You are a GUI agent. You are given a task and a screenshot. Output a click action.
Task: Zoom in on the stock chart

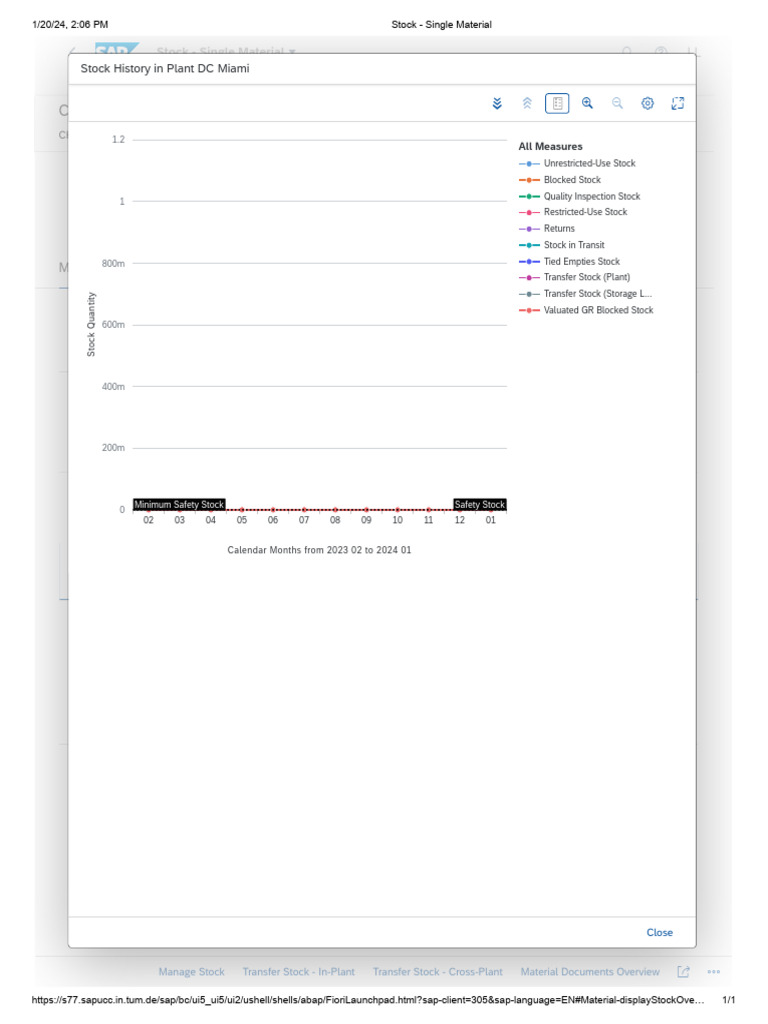click(x=587, y=103)
